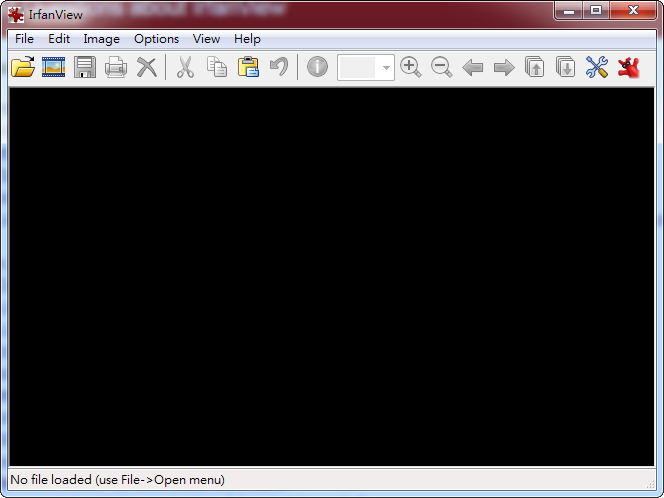Click the "No file loaded" status text
This screenshot has height=498, width=664.
pyautogui.click(x=117, y=480)
